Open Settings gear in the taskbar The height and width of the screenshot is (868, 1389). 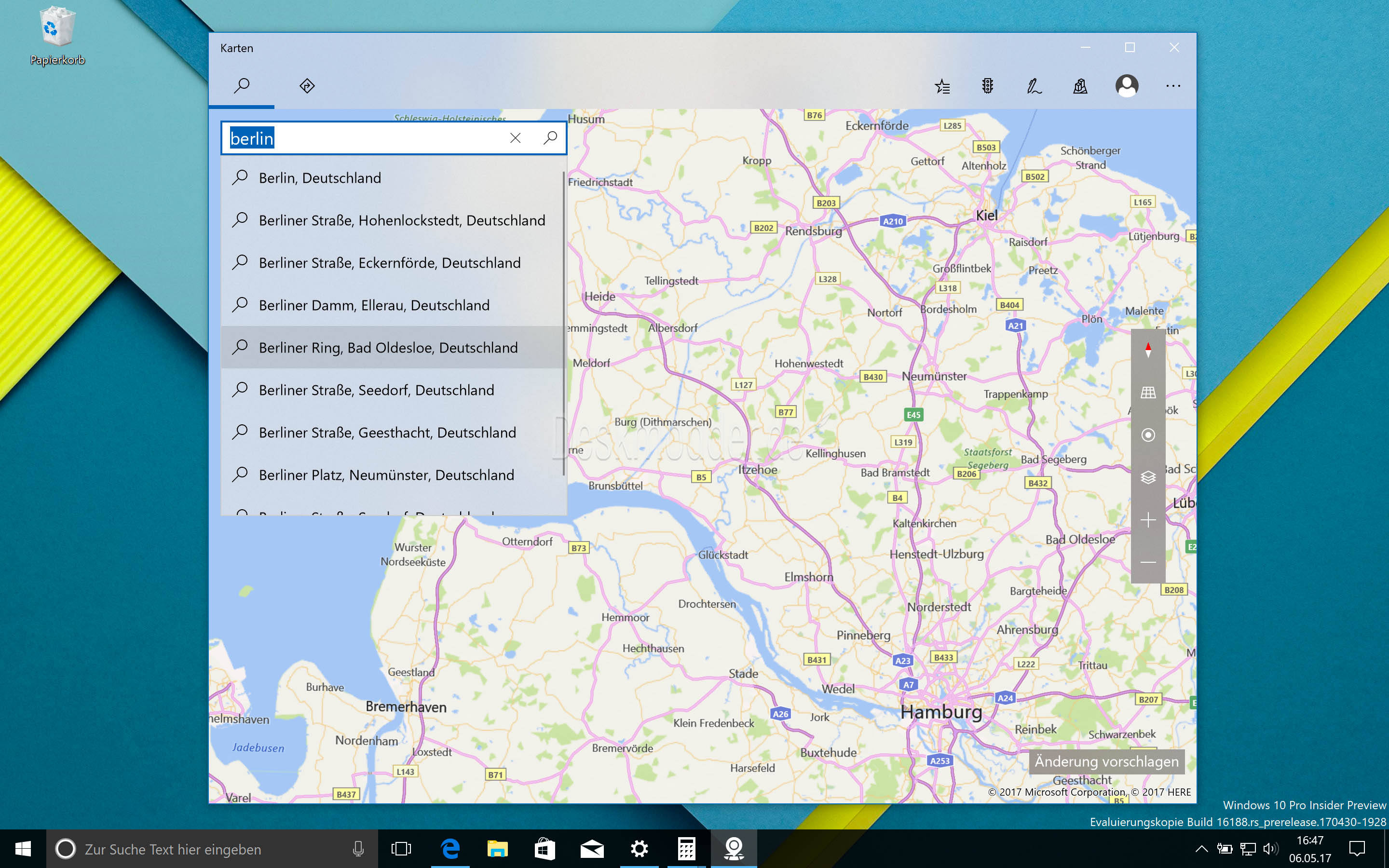click(639, 849)
